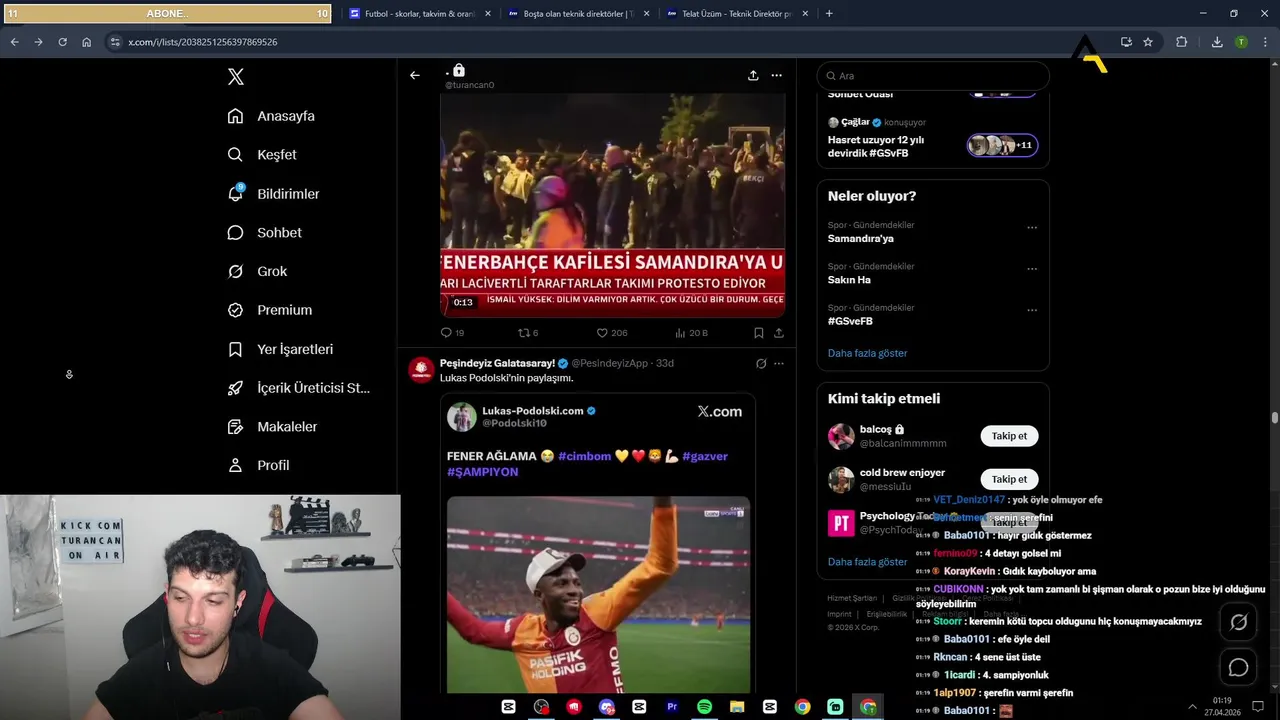This screenshot has height=720, width=1280.
Task: Join Çağlar's space with +11 listeners
Action: [x=1002, y=146]
